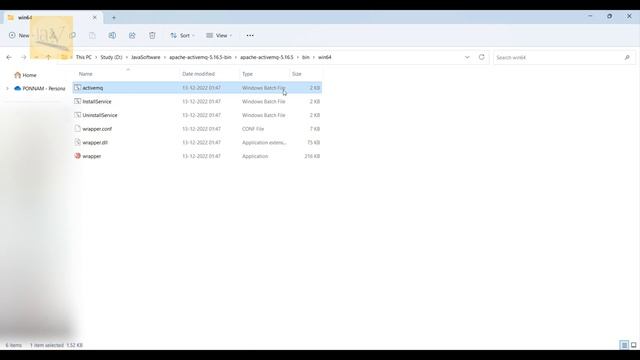This screenshot has width=640, height=360.
Task: Click the OneDrive cloud icon
Action: [x=18, y=88]
